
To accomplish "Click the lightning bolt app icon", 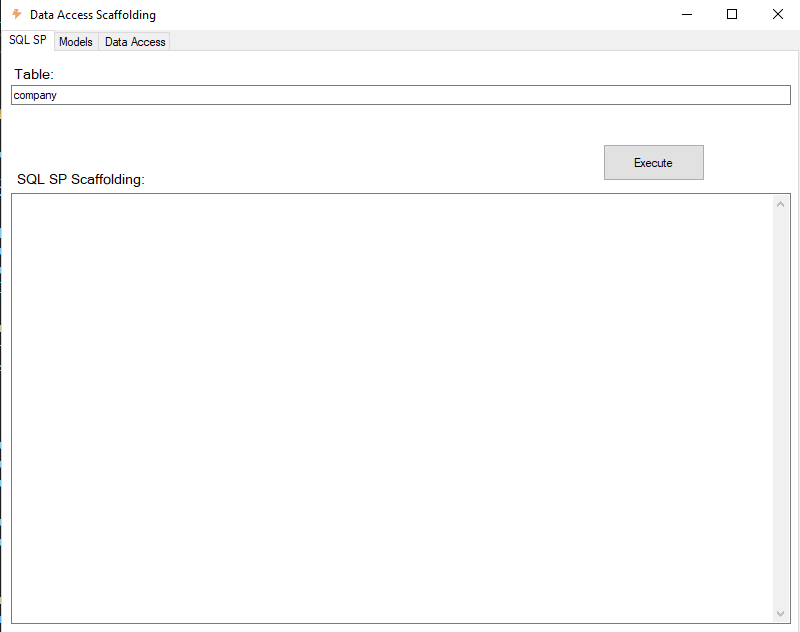I will coord(16,15).
